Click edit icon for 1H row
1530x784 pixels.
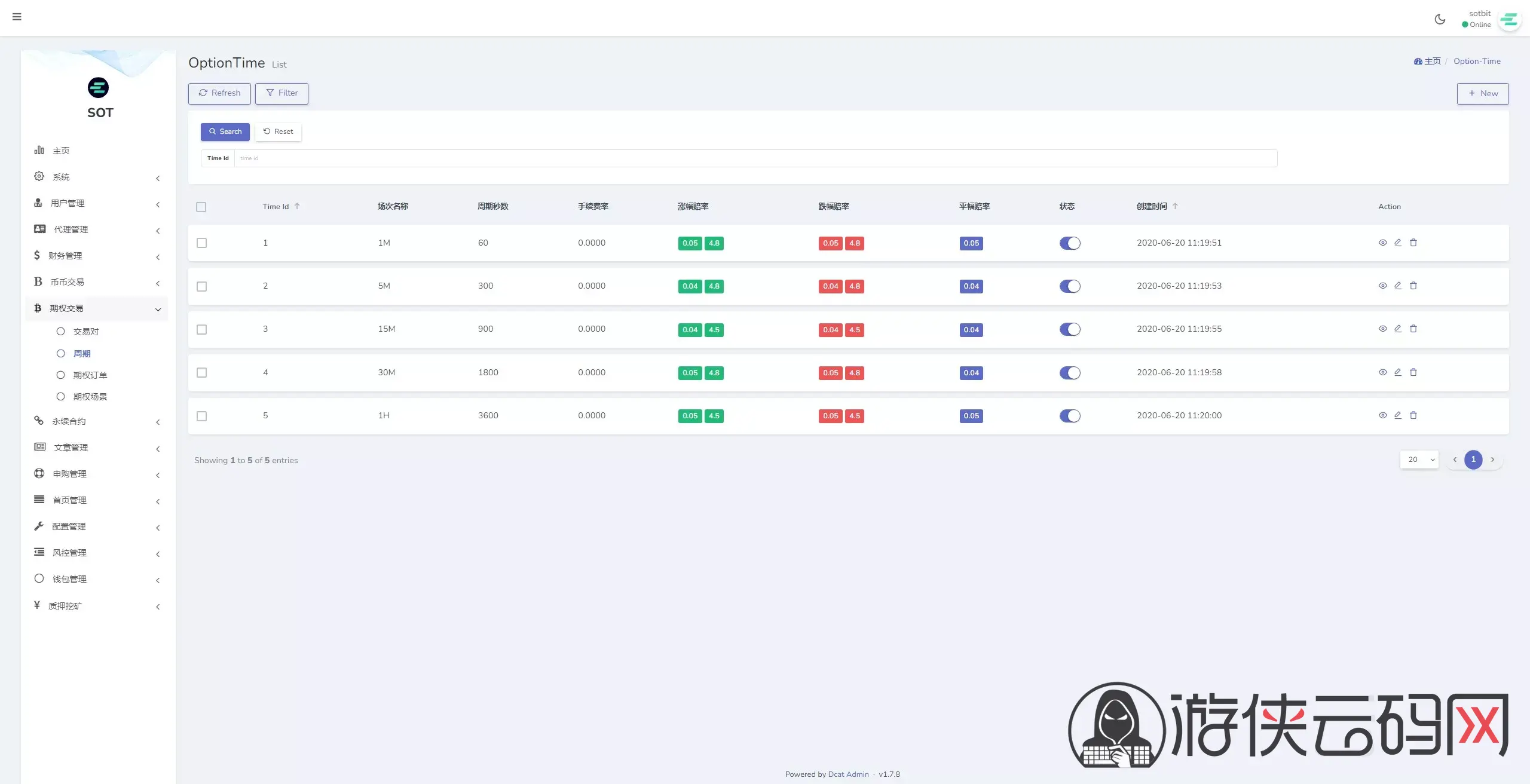(x=1398, y=415)
